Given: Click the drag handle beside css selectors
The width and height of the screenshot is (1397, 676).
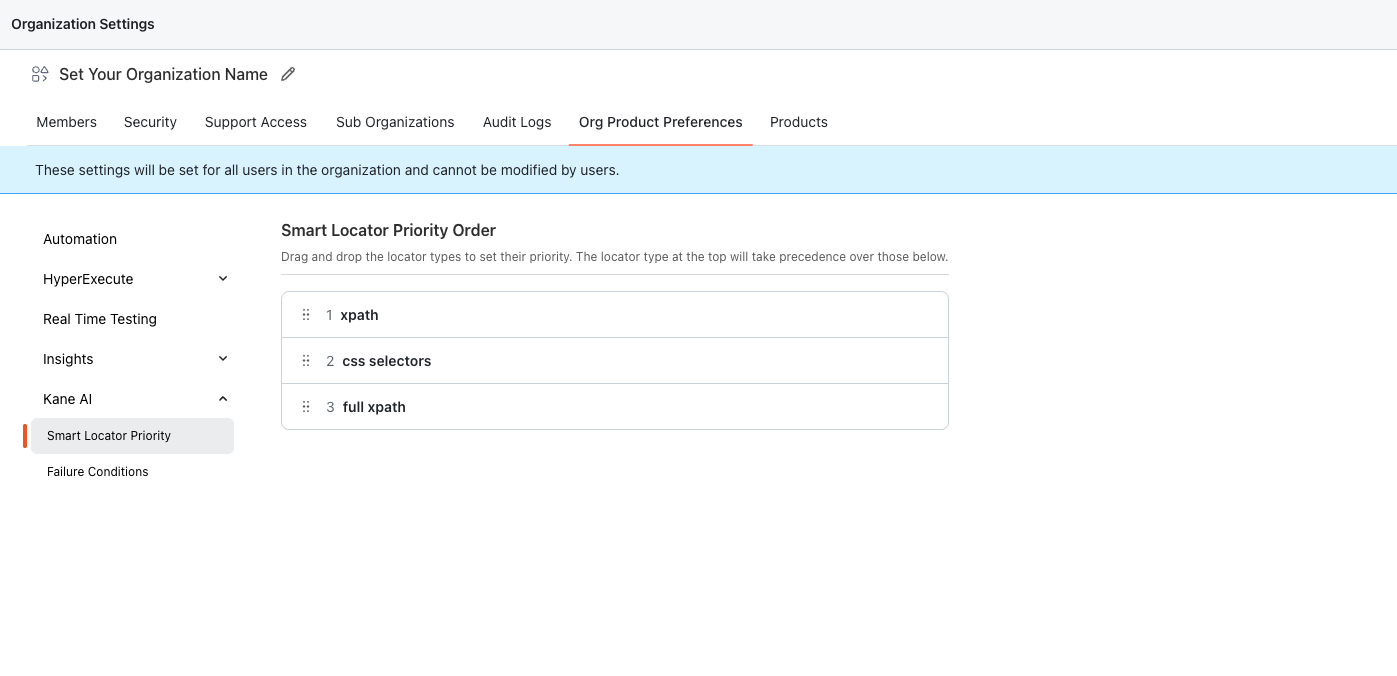Looking at the screenshot, I should pyautogui.click(x=307, y=360).
